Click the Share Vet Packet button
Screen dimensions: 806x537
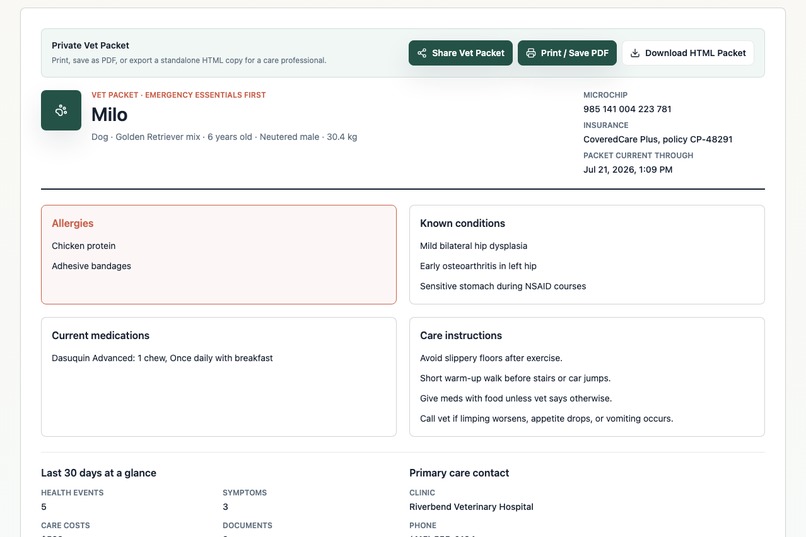point(461,53)
